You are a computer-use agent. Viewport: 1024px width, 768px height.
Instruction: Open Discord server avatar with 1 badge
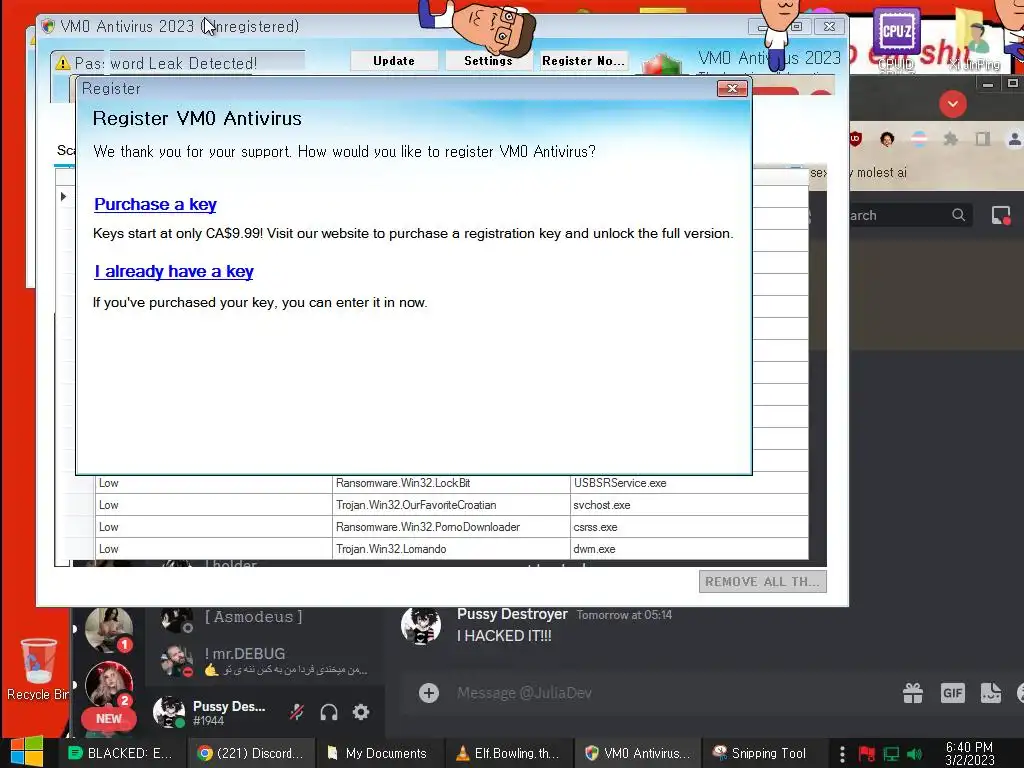[x=109, y=630]
